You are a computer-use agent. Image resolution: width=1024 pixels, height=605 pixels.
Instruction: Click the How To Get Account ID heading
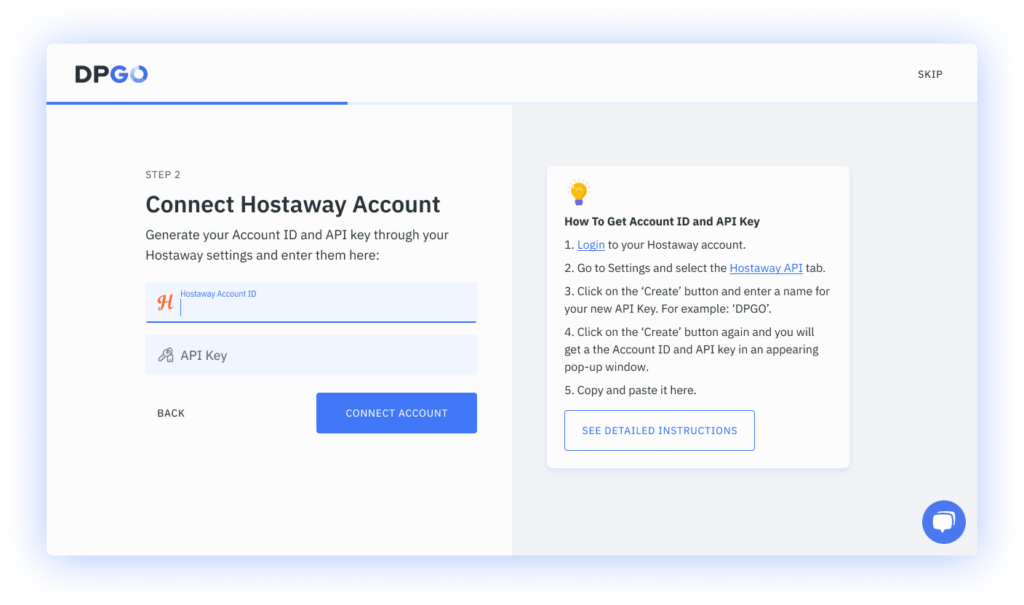pos(662,221)
